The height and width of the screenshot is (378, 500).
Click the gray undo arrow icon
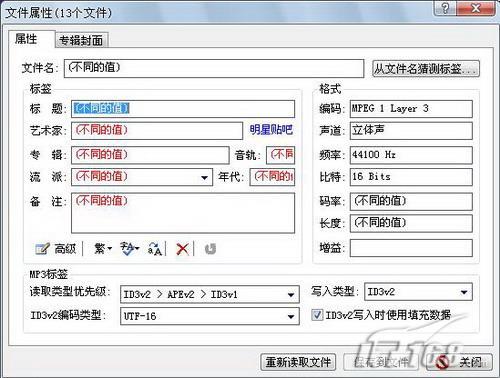tap(210, 249)
